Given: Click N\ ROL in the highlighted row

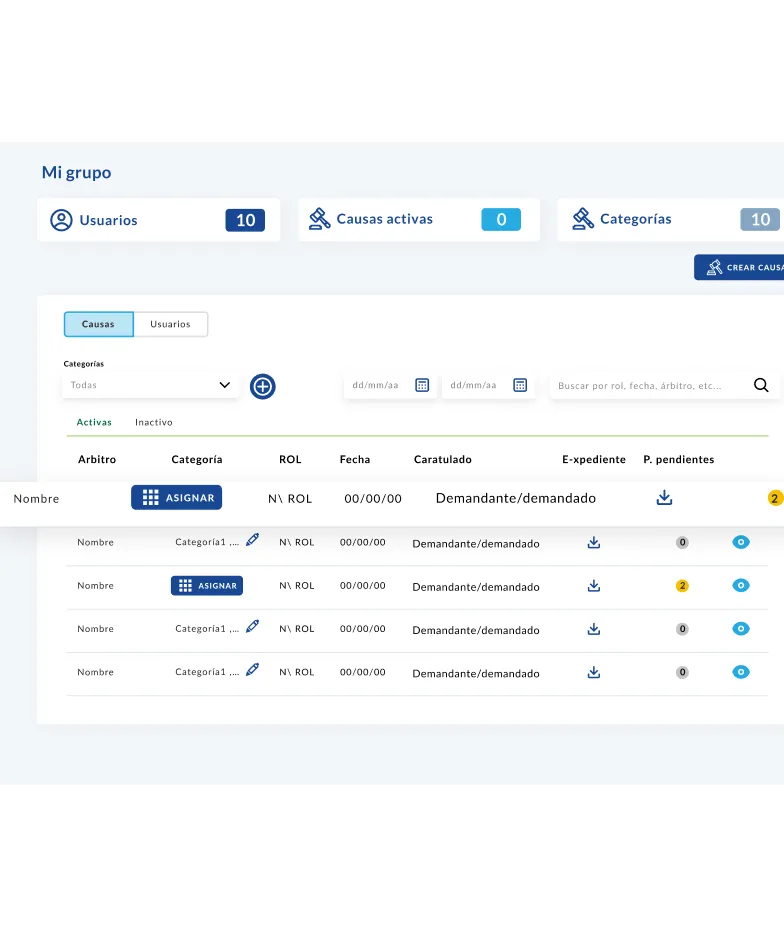Looking at the screenshot, I should 290,499.
